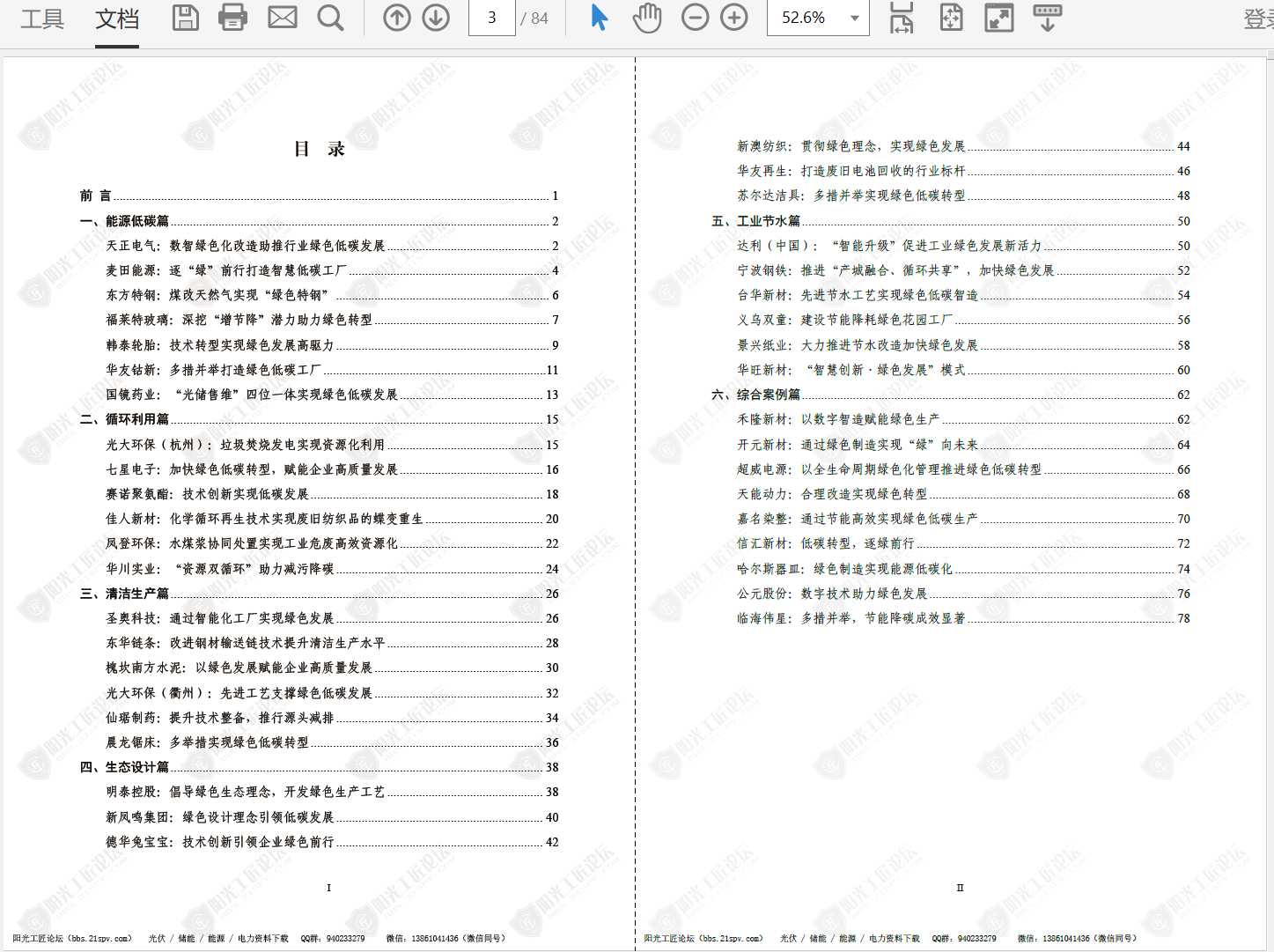Click the save floppy disk icon
This screenshot has width=1274, height=952.
[x=185, y=18]
